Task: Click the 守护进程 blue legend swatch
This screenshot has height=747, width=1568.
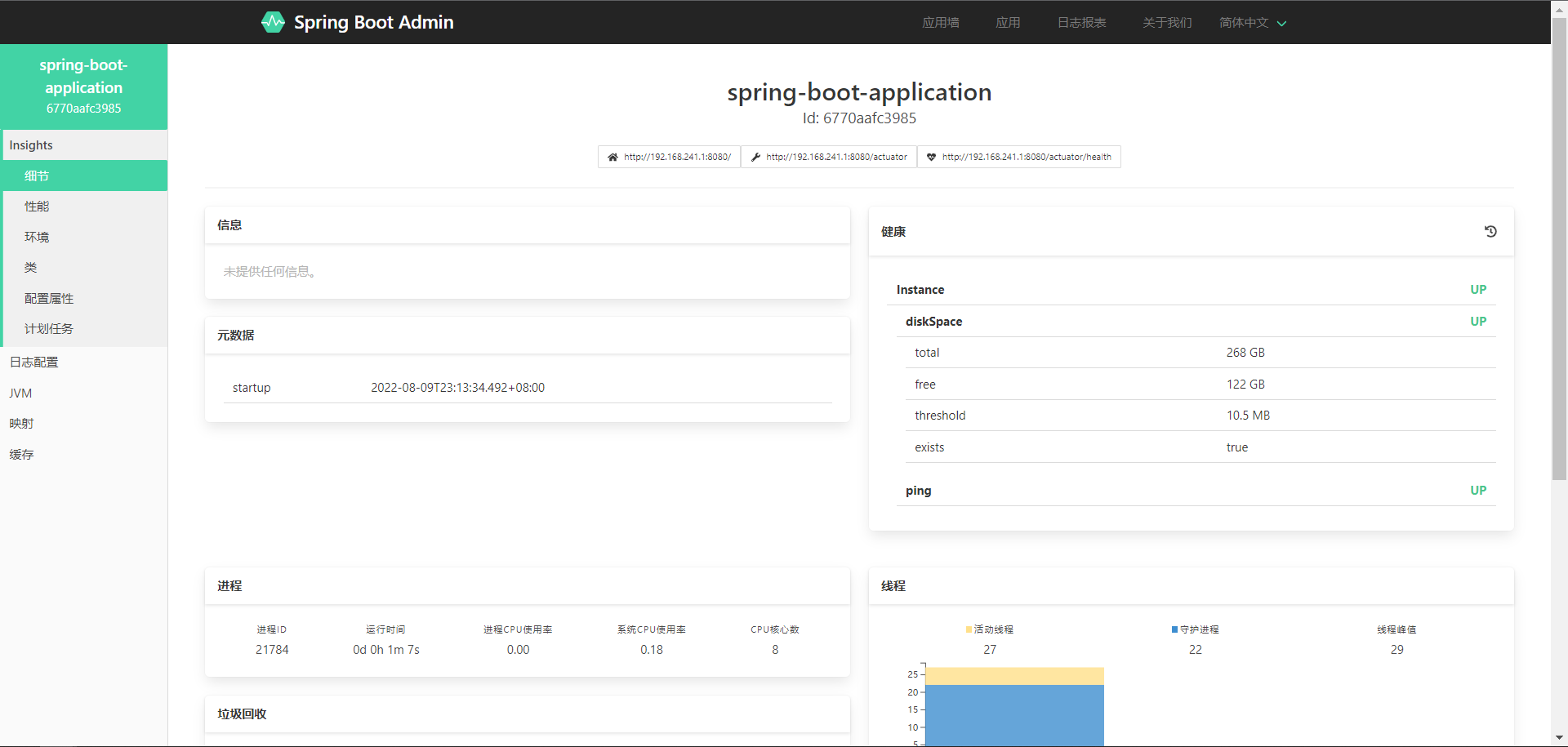Action: 1174,629
